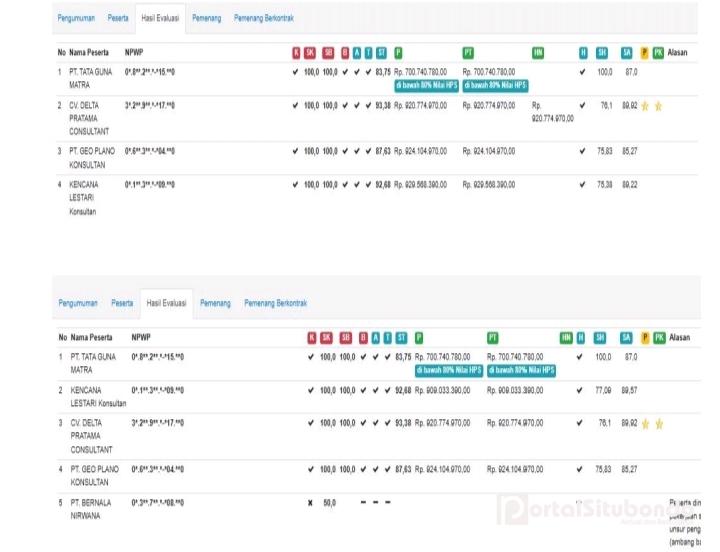This screenshot has width=720, height=552.
Task: Open the Pengumuman tab in the upper panel
Action: point(77,19)
